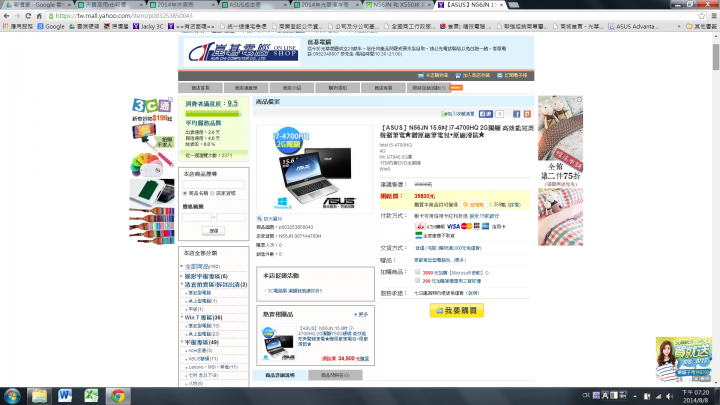Click the Facebook share icon near product header
The width and height of the screenshot is (720, 405).
pos(516,114)
